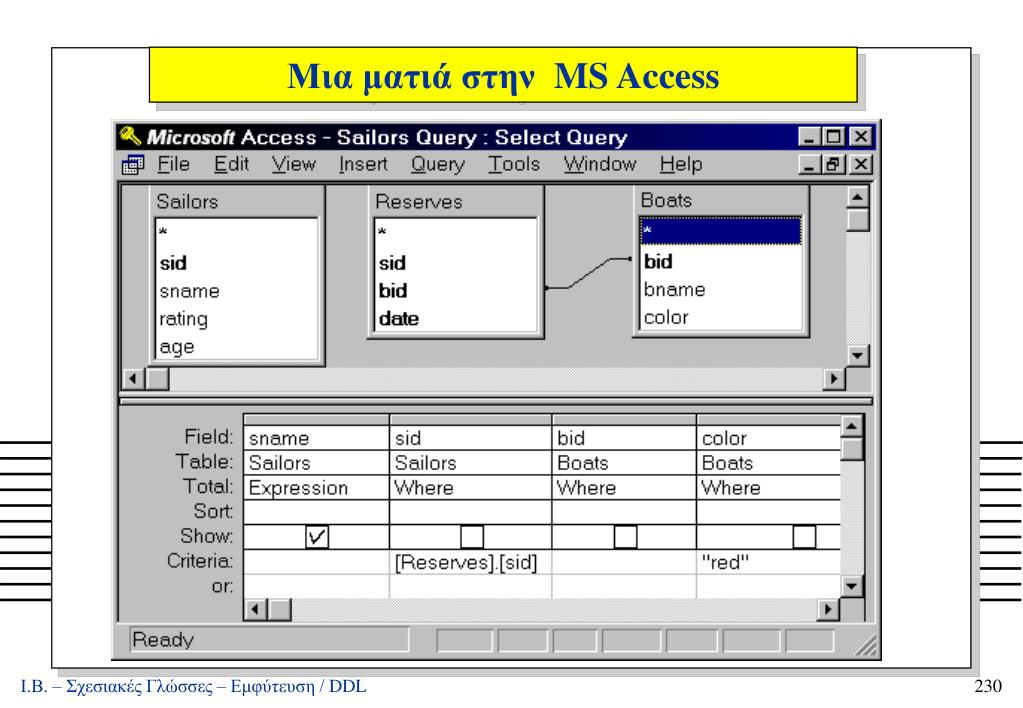Toggle Show checkbox for sid column
Image resolution: width=1023 pixels, height=708 pixels.
[x=472, y=537]
